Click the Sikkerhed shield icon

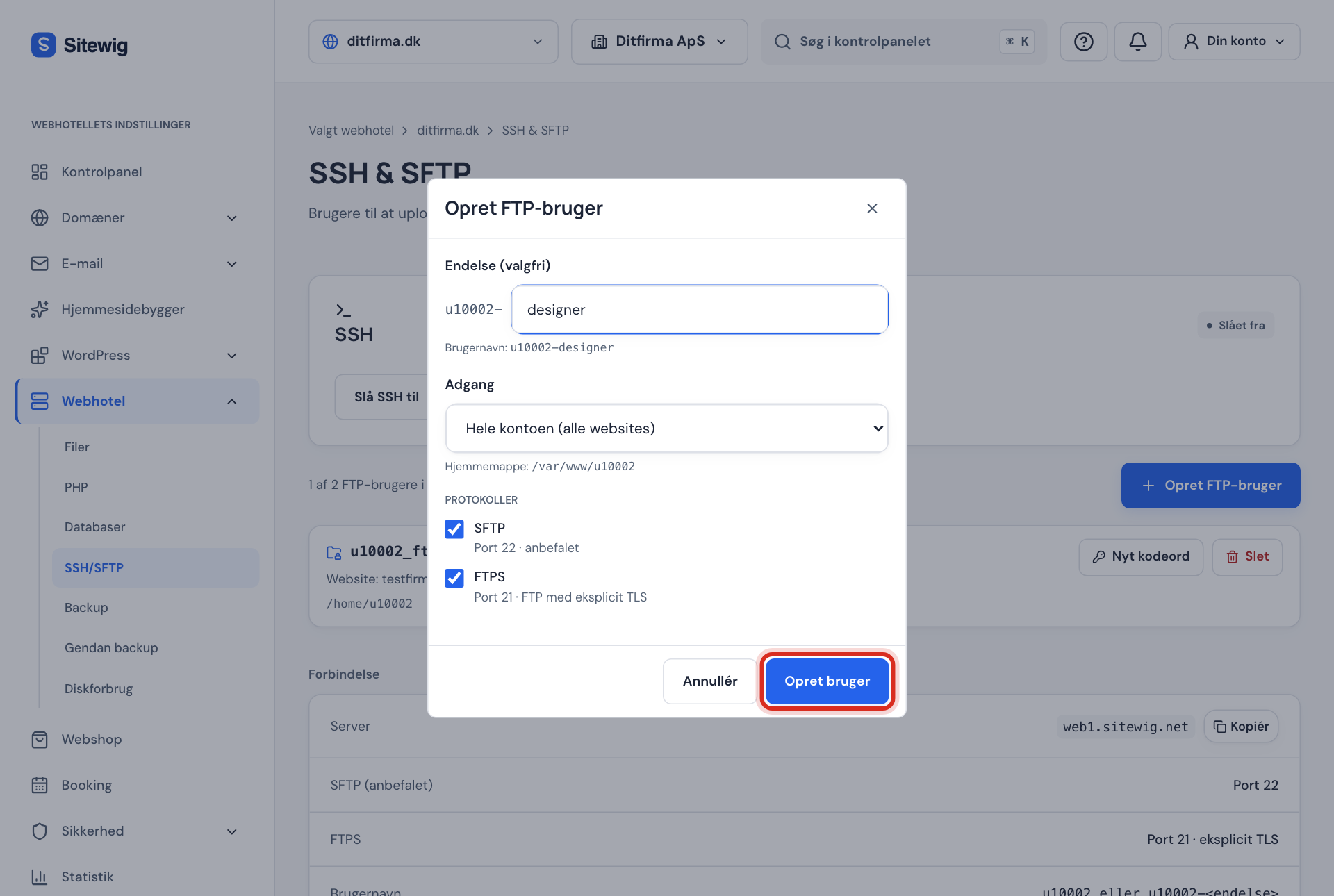click(40, 831)
